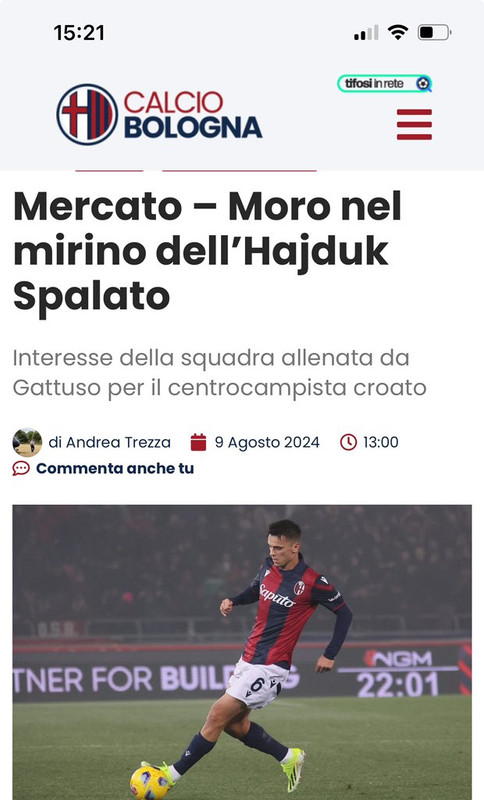The image size is (484, 800).
Task: Open the red hamburger menu
Action: (x=414, y=124)
